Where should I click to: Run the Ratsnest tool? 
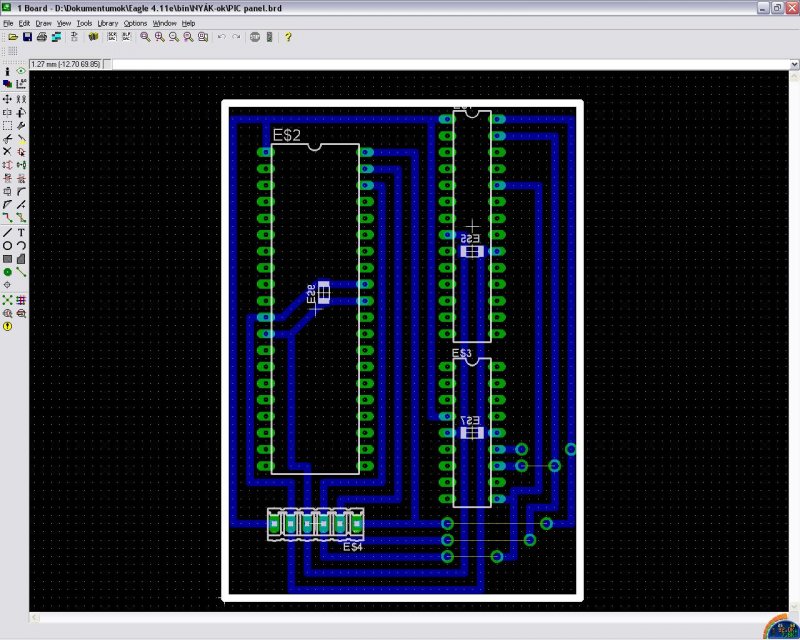point(7,300)
